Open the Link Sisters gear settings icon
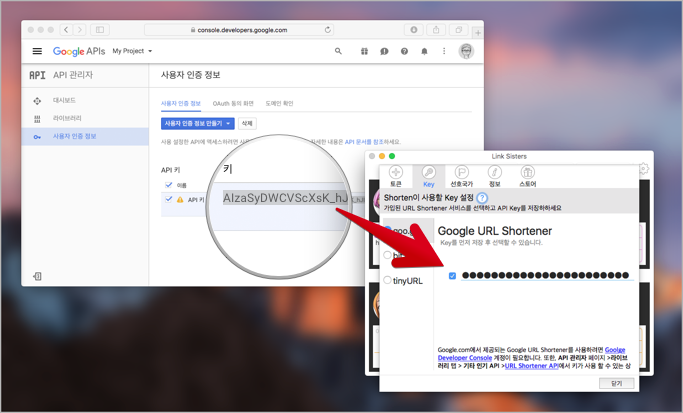 pos(644,169)
